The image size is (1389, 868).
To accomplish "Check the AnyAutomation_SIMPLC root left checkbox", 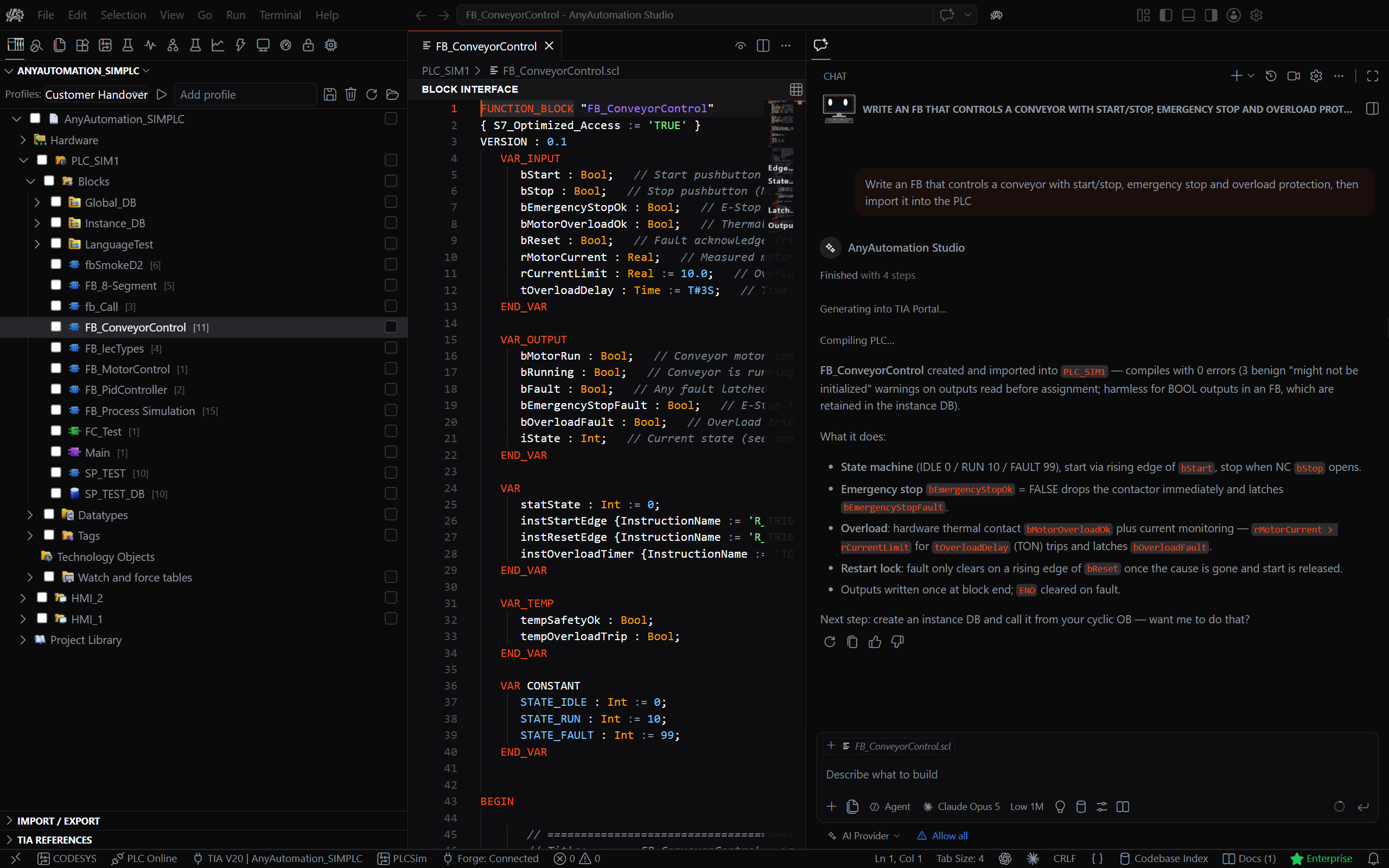I will tap(35, 118).
